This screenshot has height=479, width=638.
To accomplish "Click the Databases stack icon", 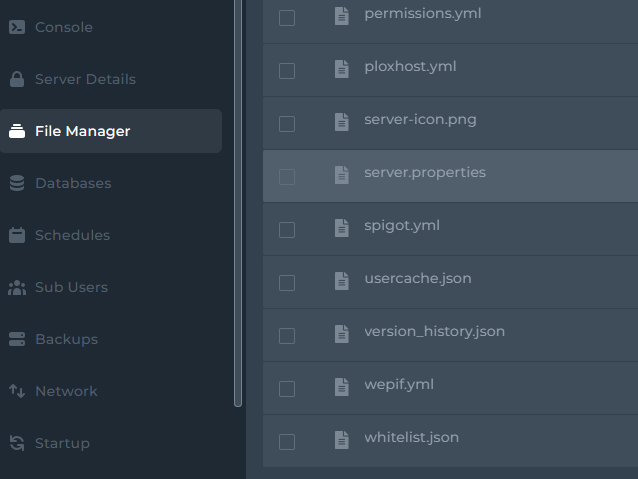I will coord(17,183).
